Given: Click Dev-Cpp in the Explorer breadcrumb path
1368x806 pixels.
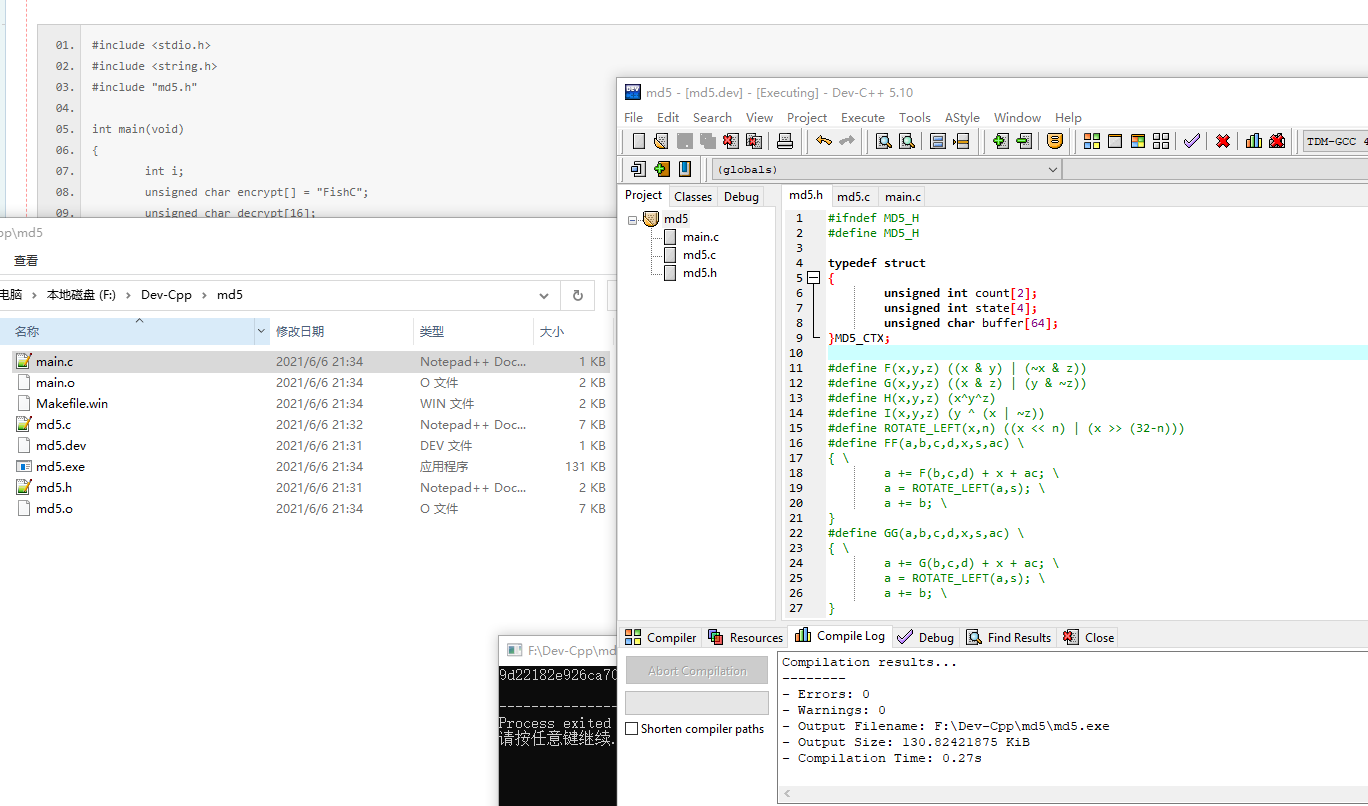Looking at the screenshot, I should [166, 295].
